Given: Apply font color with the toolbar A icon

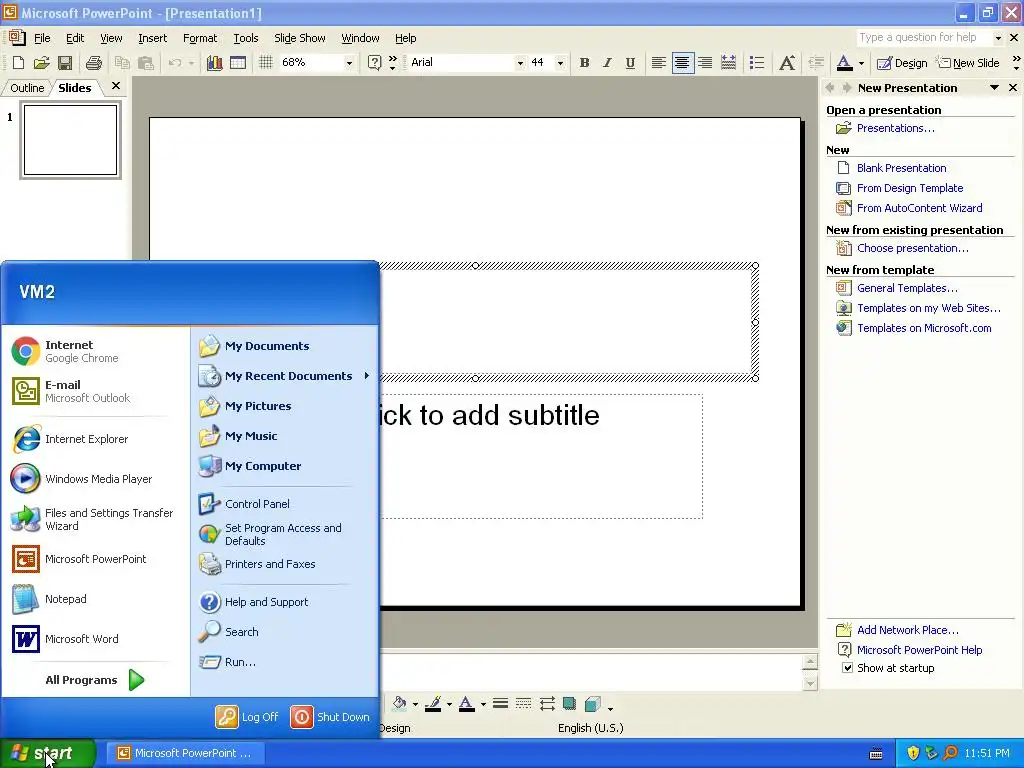Looking at the screenshot, I should [x=844, y=63].
